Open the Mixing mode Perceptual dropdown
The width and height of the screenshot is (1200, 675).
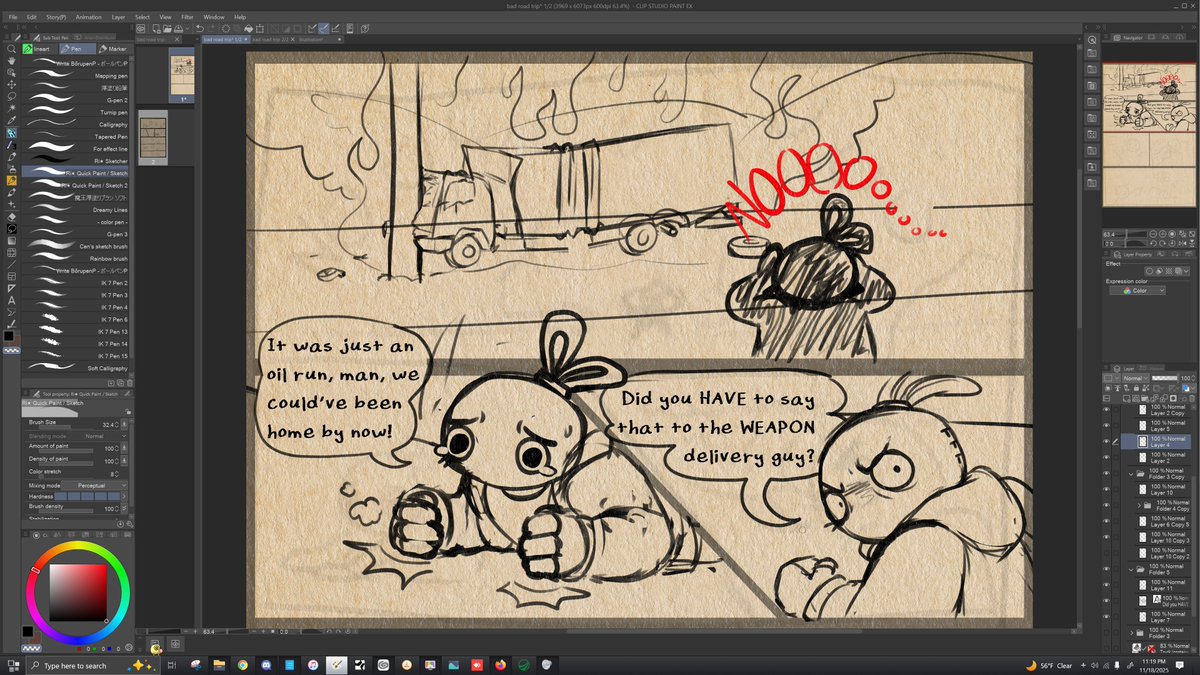pyautogui.click(x=95, y=485)
